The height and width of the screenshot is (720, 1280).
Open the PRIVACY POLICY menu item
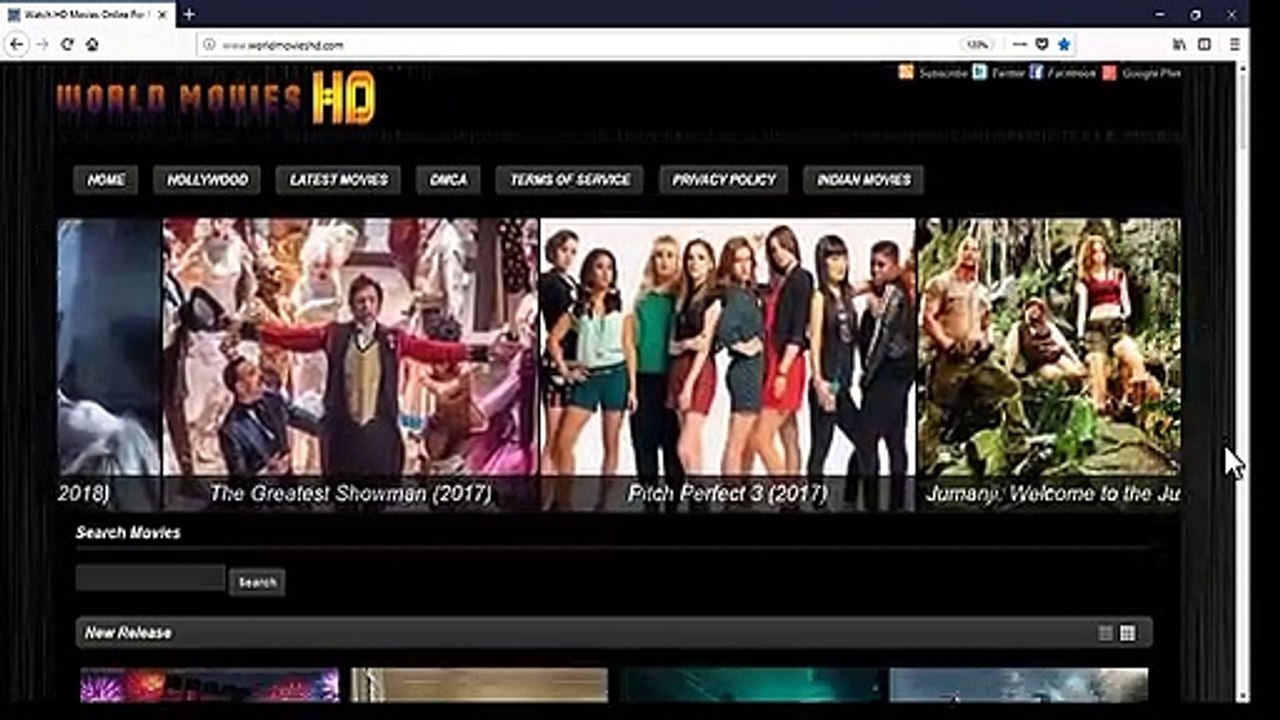tap(723, 180)
